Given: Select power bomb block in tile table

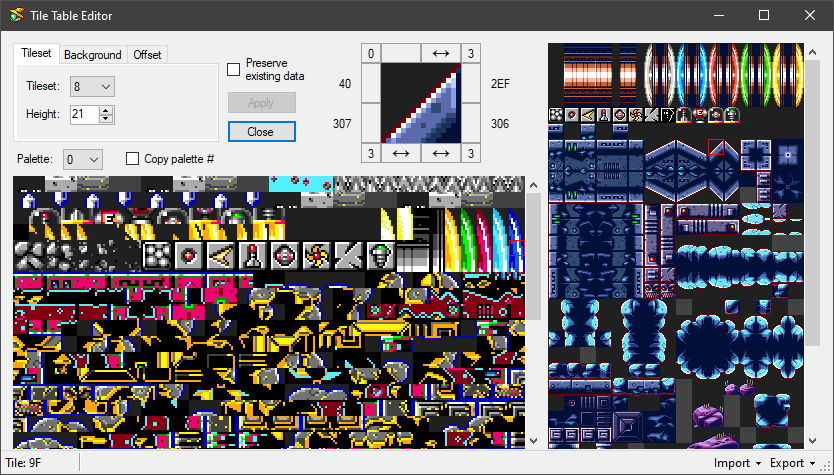Looking at the screenshot, I should click(620, 115).
